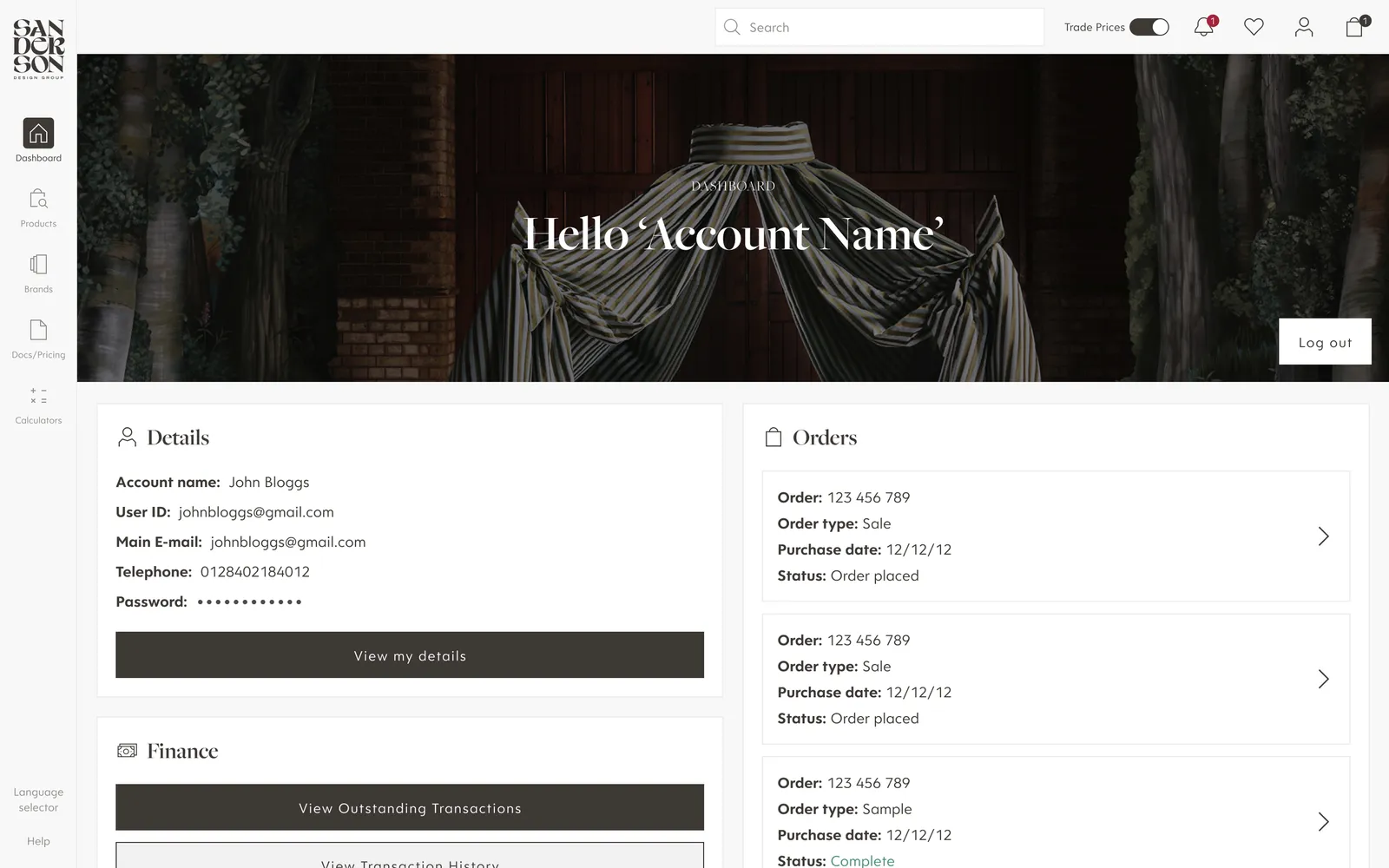Open the user account icon
The height and width of the screenshot is (868, 1389).
click(1304, 27)
